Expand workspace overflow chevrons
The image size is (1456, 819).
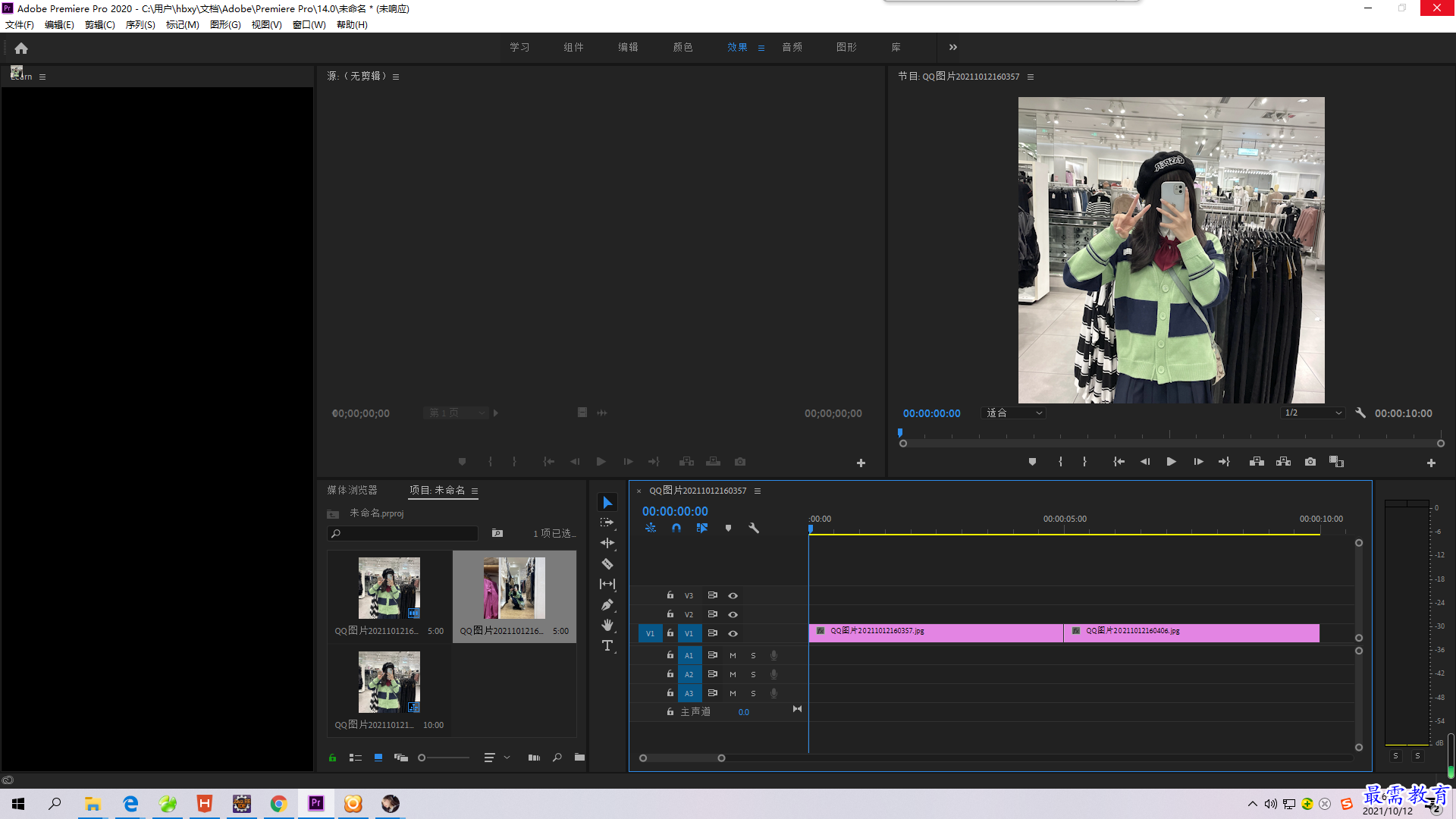tap(953, 47)
